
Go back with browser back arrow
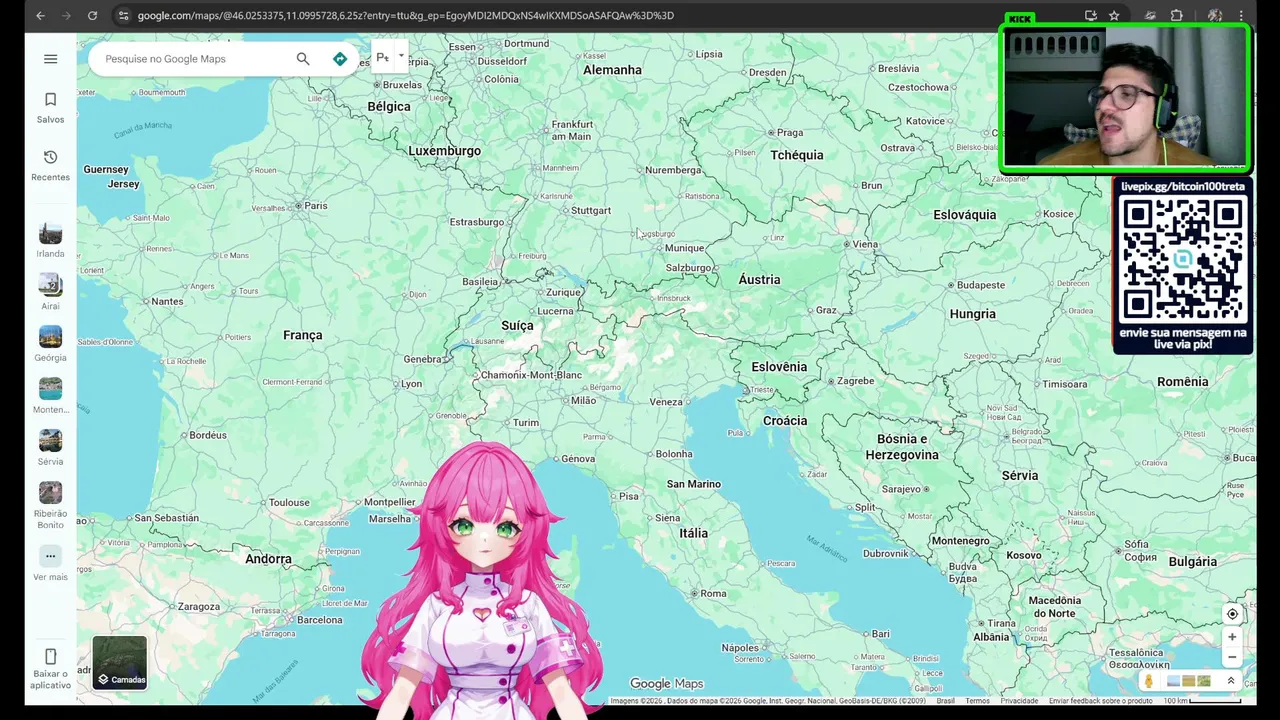pos(40,16)
